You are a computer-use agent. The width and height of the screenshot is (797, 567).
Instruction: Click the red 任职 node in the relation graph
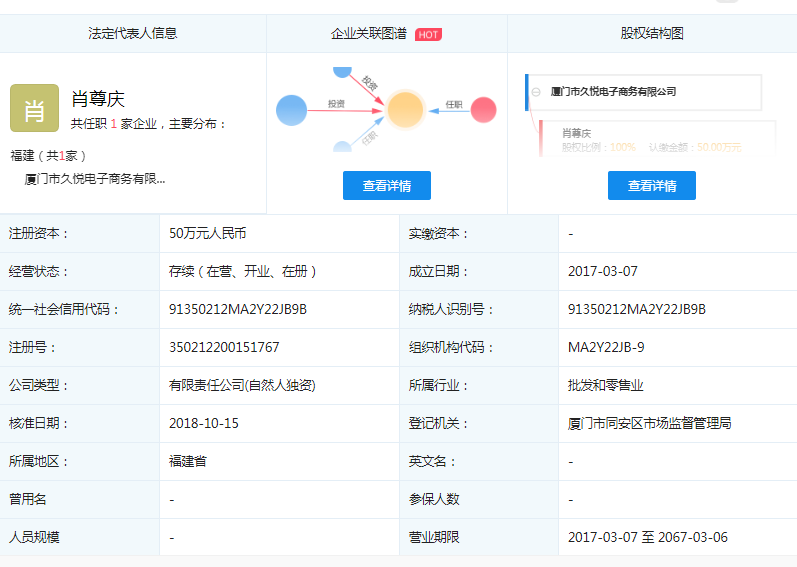point(483,110)
